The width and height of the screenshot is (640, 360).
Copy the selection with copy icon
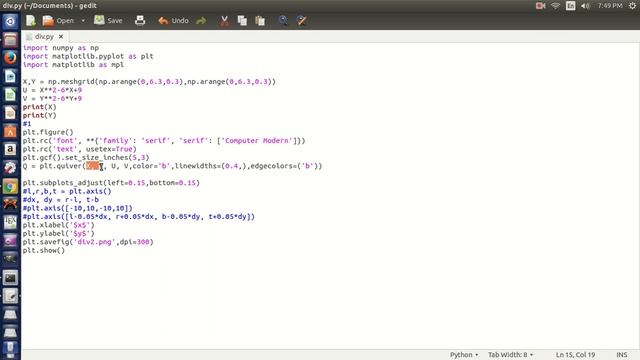click(x=242, y=20)
